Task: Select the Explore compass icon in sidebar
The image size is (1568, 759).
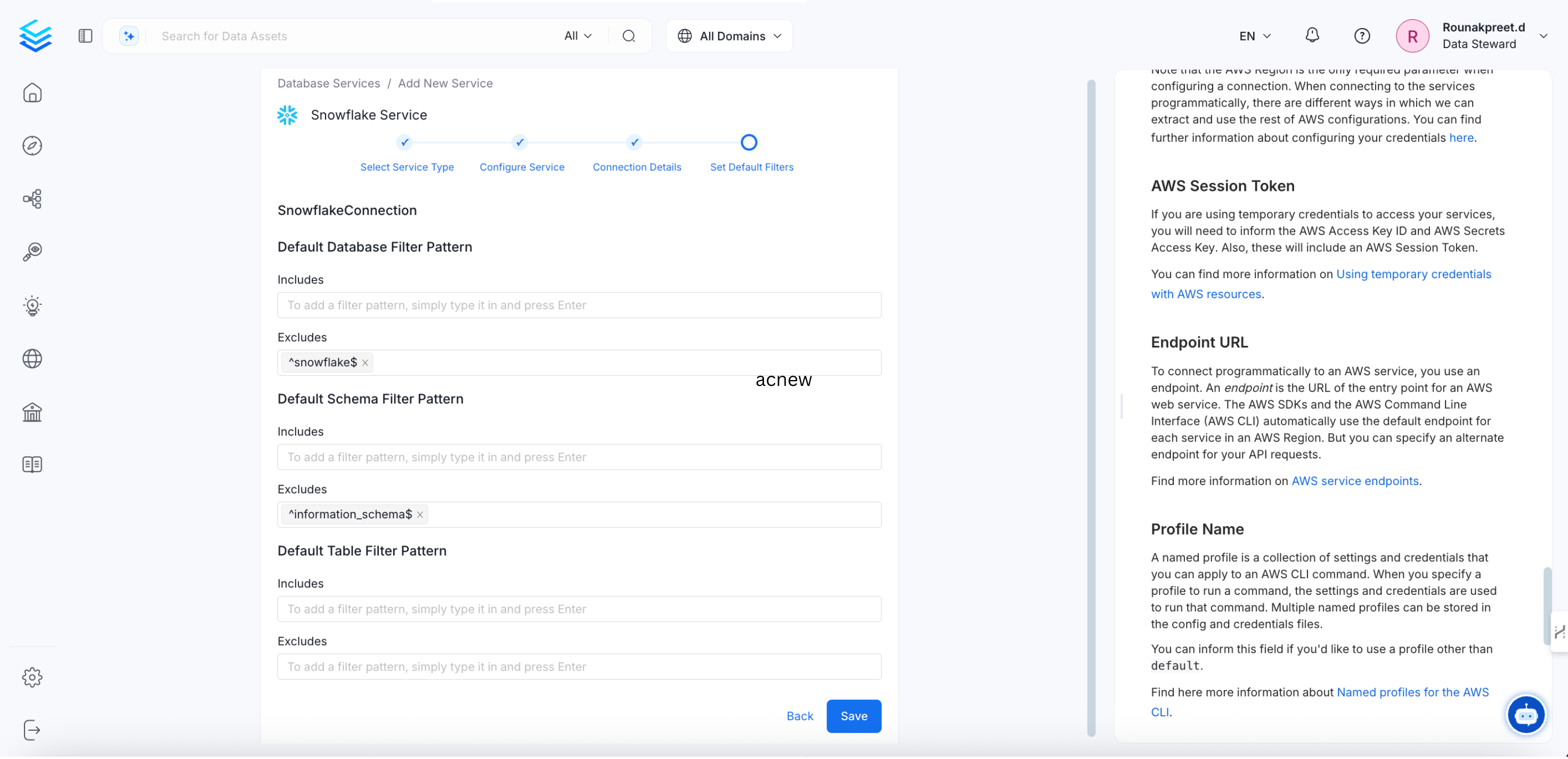Action: (33, 146)
